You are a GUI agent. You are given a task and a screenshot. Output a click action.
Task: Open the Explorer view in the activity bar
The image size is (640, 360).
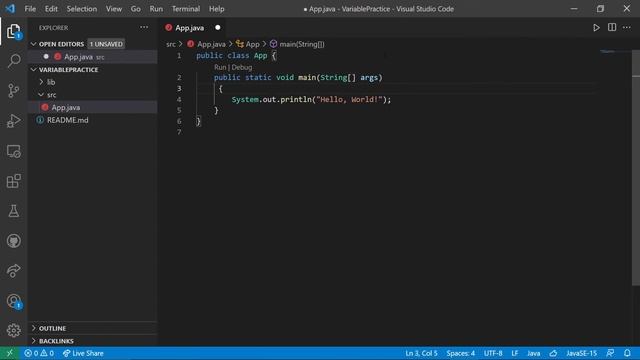click(x=13, y=31)
